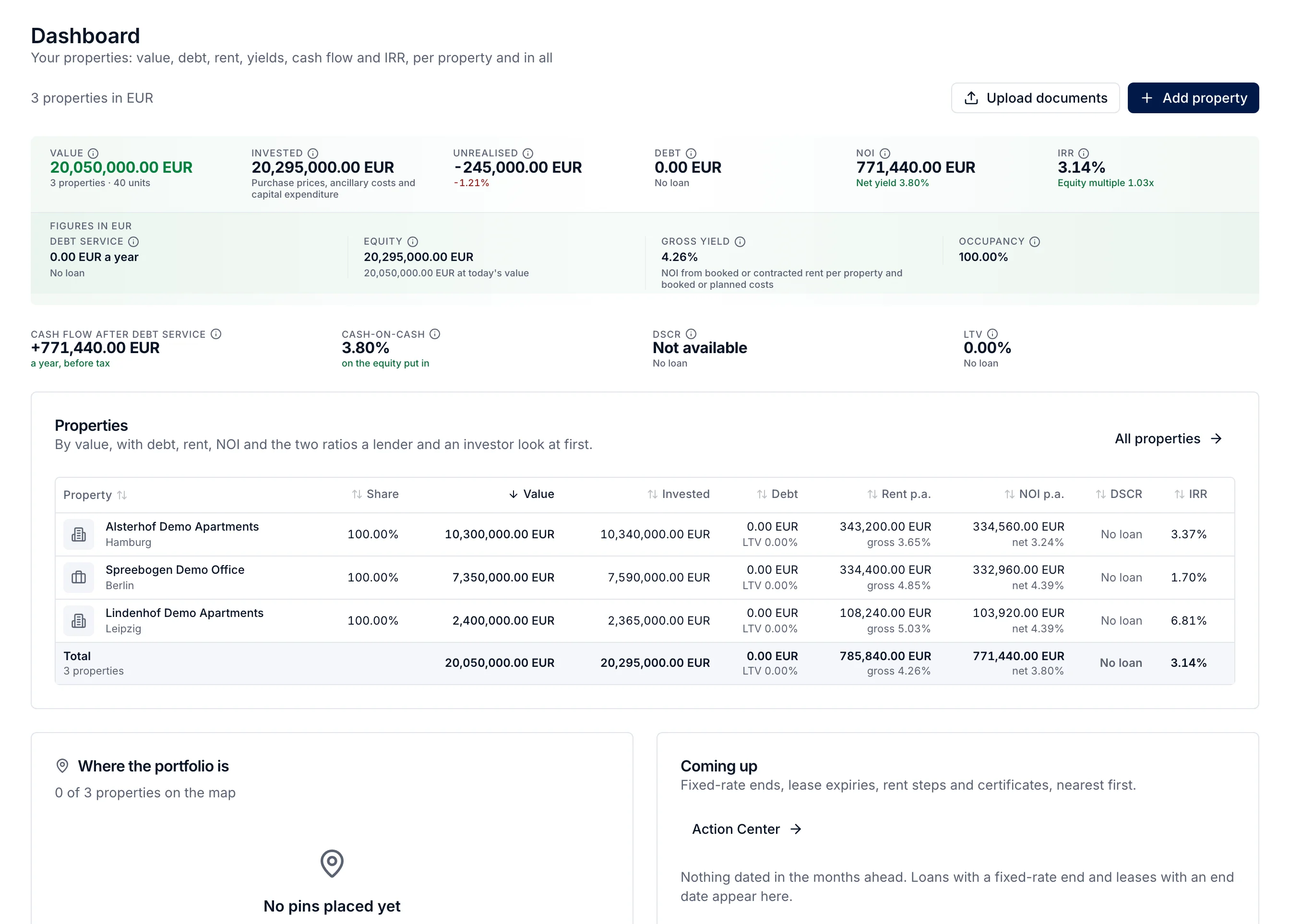Open the Action Center link
The width and height of the screenshot is (1290, 924).
(747, 829)
